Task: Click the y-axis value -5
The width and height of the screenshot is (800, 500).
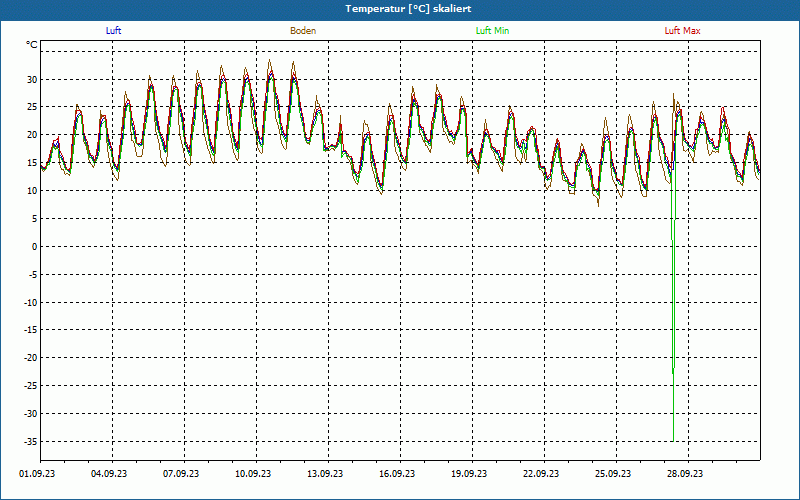Action: (33, 274)
